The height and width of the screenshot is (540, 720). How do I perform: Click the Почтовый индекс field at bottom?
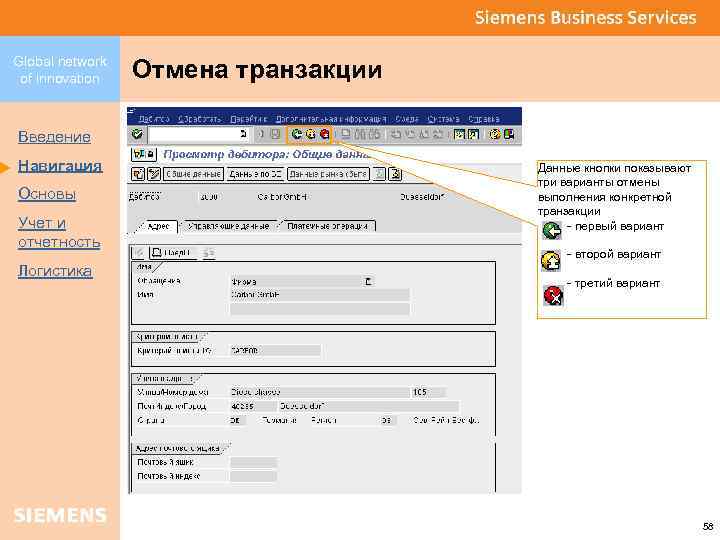click(253, 476)
